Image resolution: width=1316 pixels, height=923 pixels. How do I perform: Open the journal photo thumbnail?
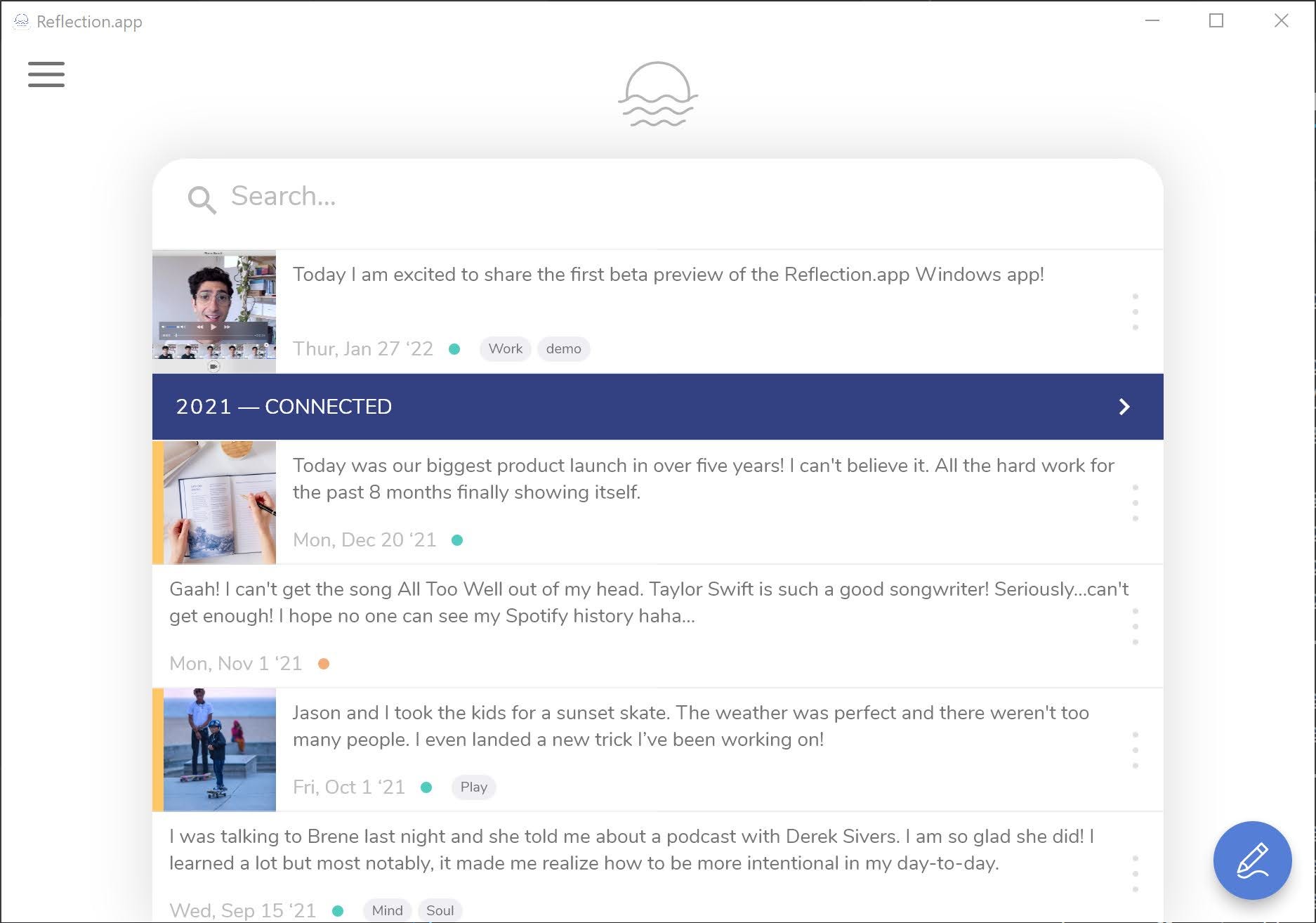(x=220, y=502)
